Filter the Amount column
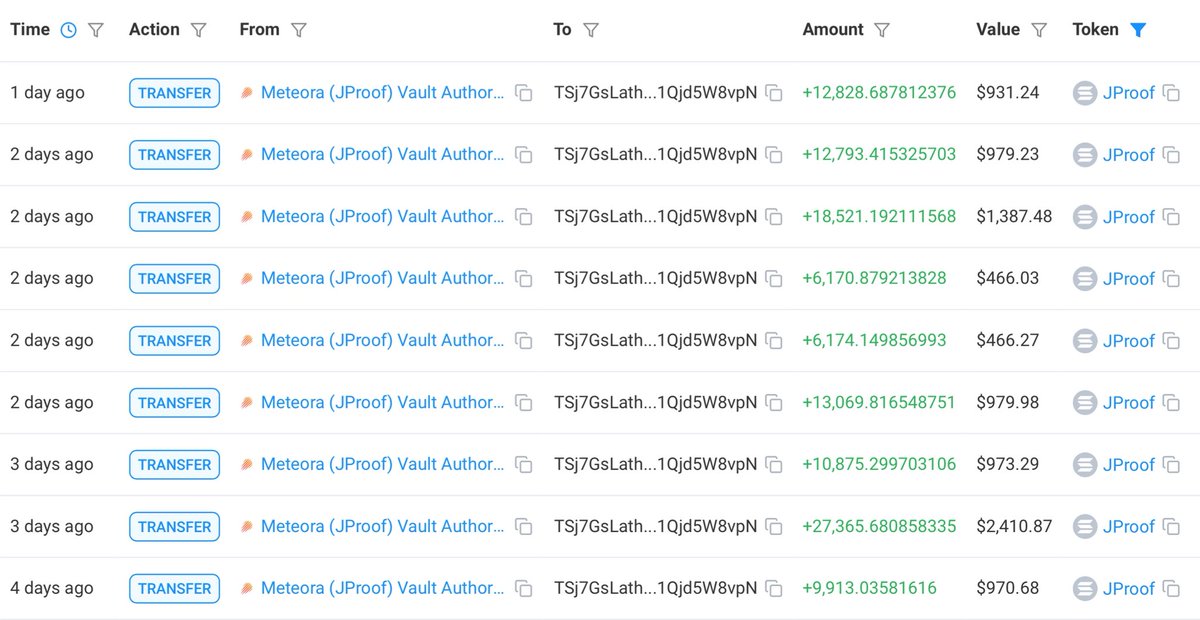Image resolution: width=1200 pixels, height=620 pixels. pos(882,30)
